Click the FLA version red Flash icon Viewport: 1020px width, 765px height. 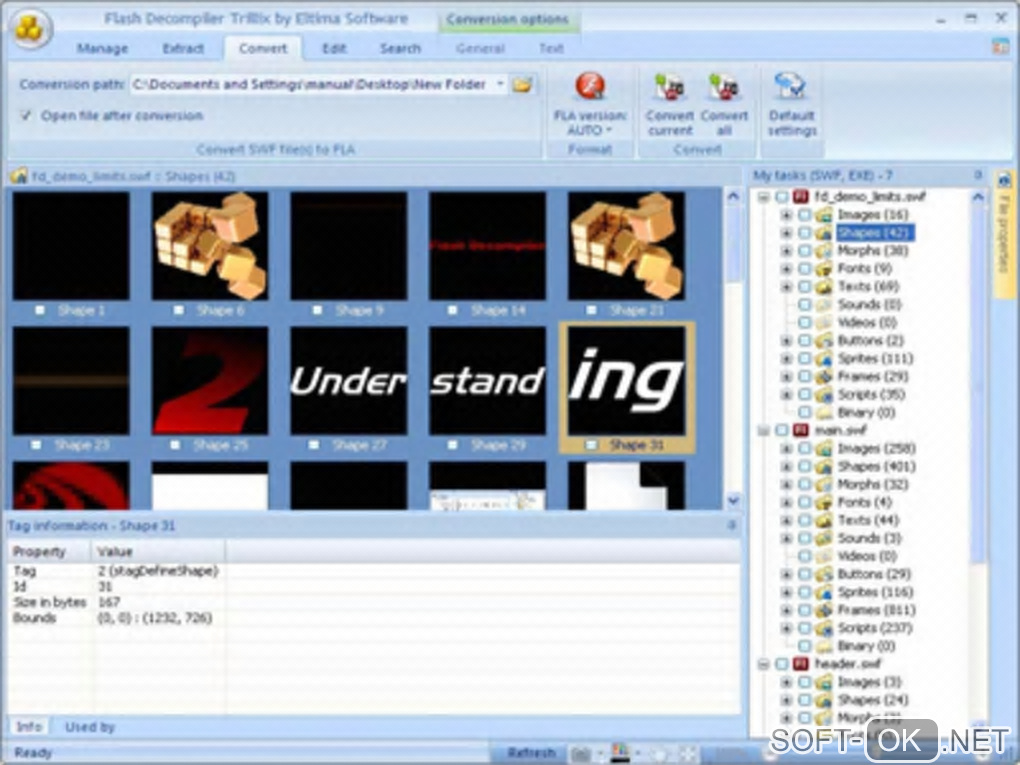click(x=590, y=86)
